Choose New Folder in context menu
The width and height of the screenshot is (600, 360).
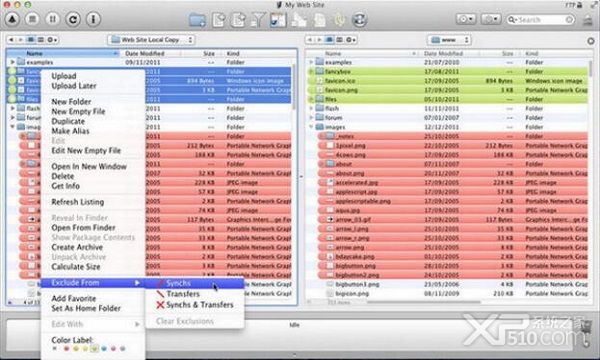(71, 101)
